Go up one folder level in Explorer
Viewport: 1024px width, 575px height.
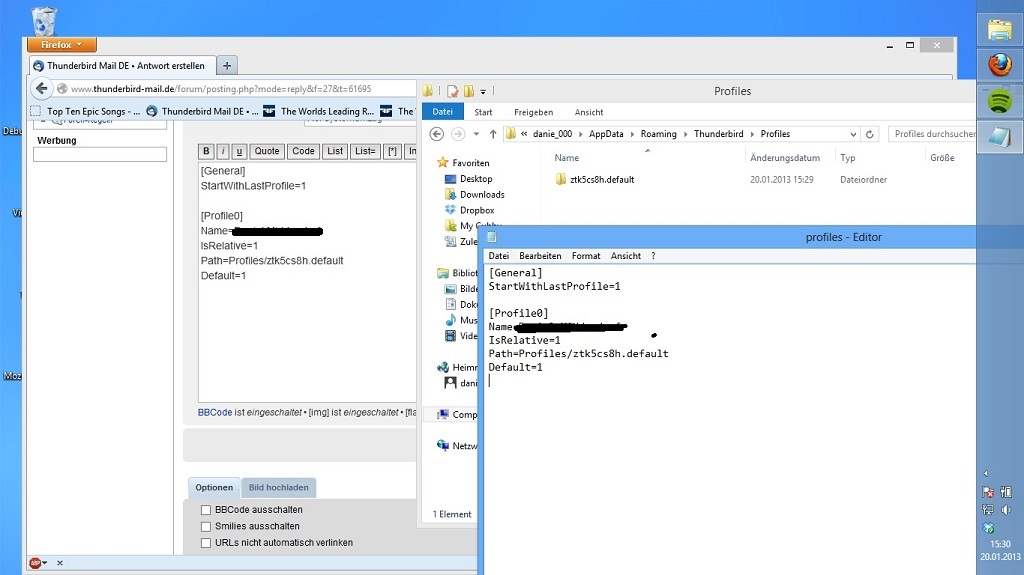pos(493,134)
